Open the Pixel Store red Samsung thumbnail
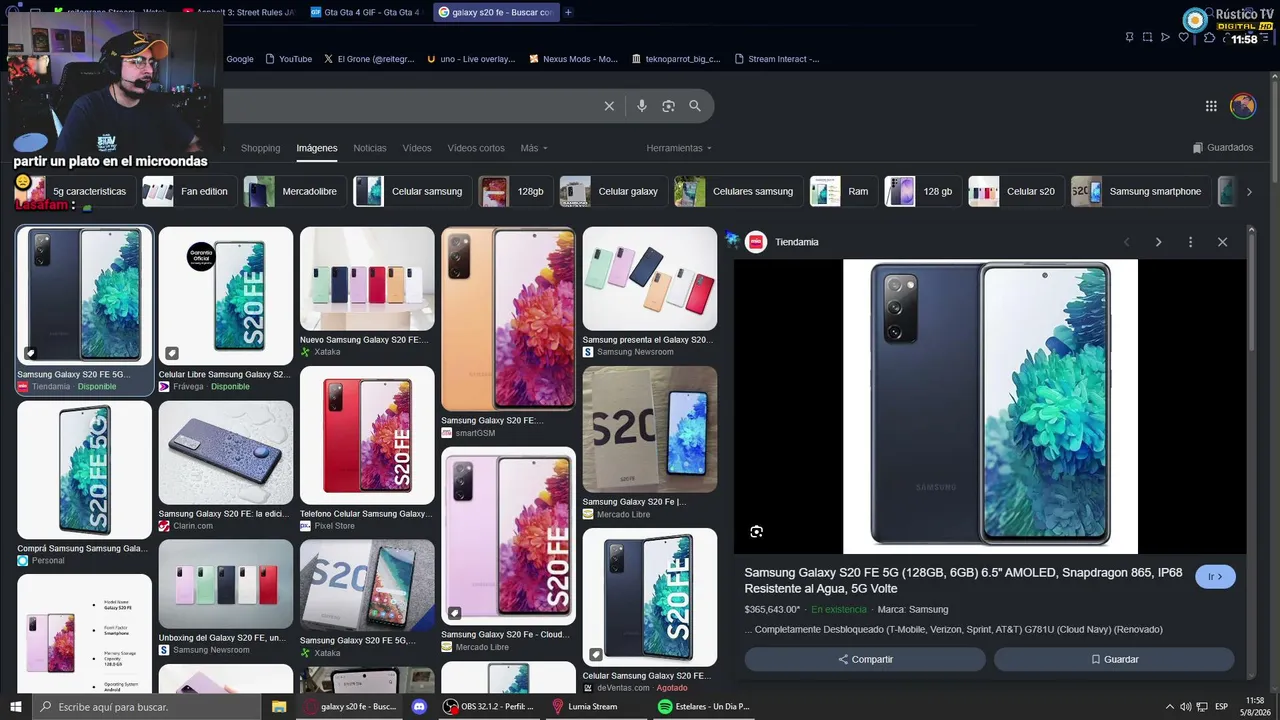1280x720 pixels. coord(367,435)
